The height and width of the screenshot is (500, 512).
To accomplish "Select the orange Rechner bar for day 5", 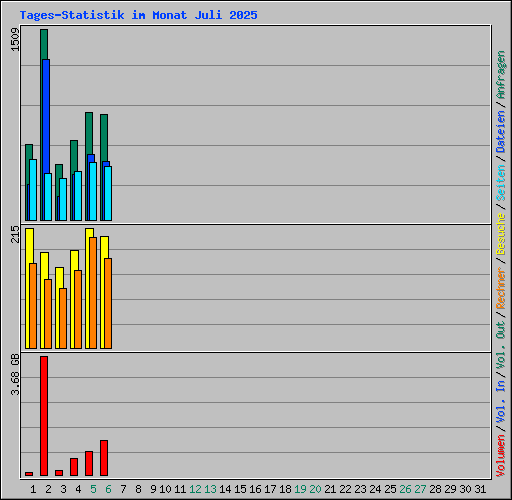I will (x=93, y=293).
